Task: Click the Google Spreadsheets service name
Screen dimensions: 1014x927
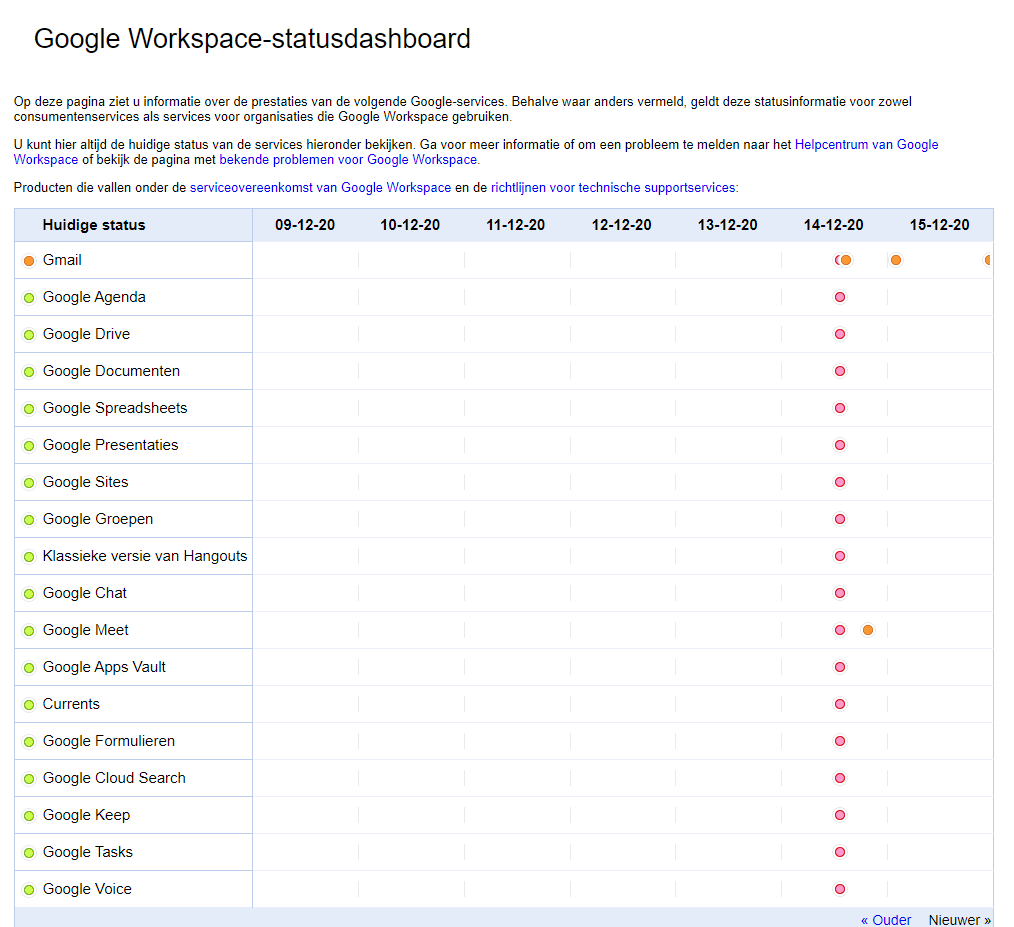Action: coord(115,408)
